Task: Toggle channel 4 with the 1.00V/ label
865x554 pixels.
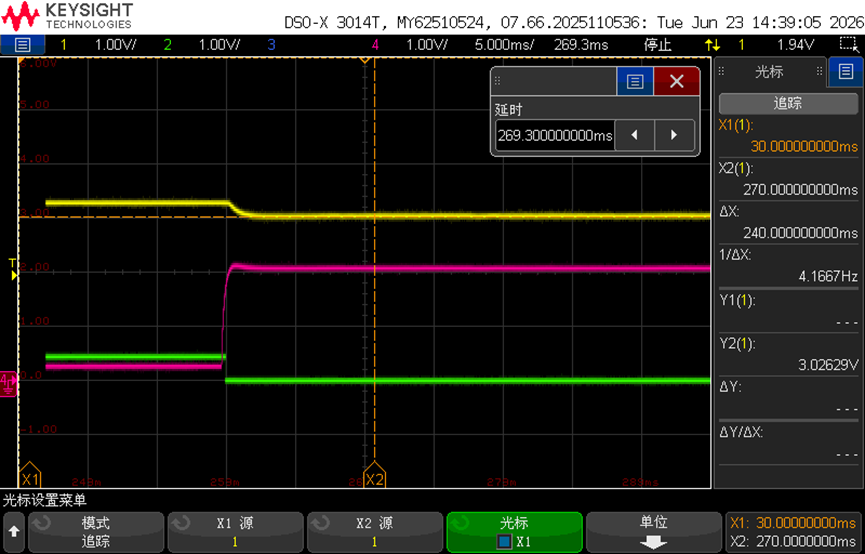Action: tap(427, 45)
